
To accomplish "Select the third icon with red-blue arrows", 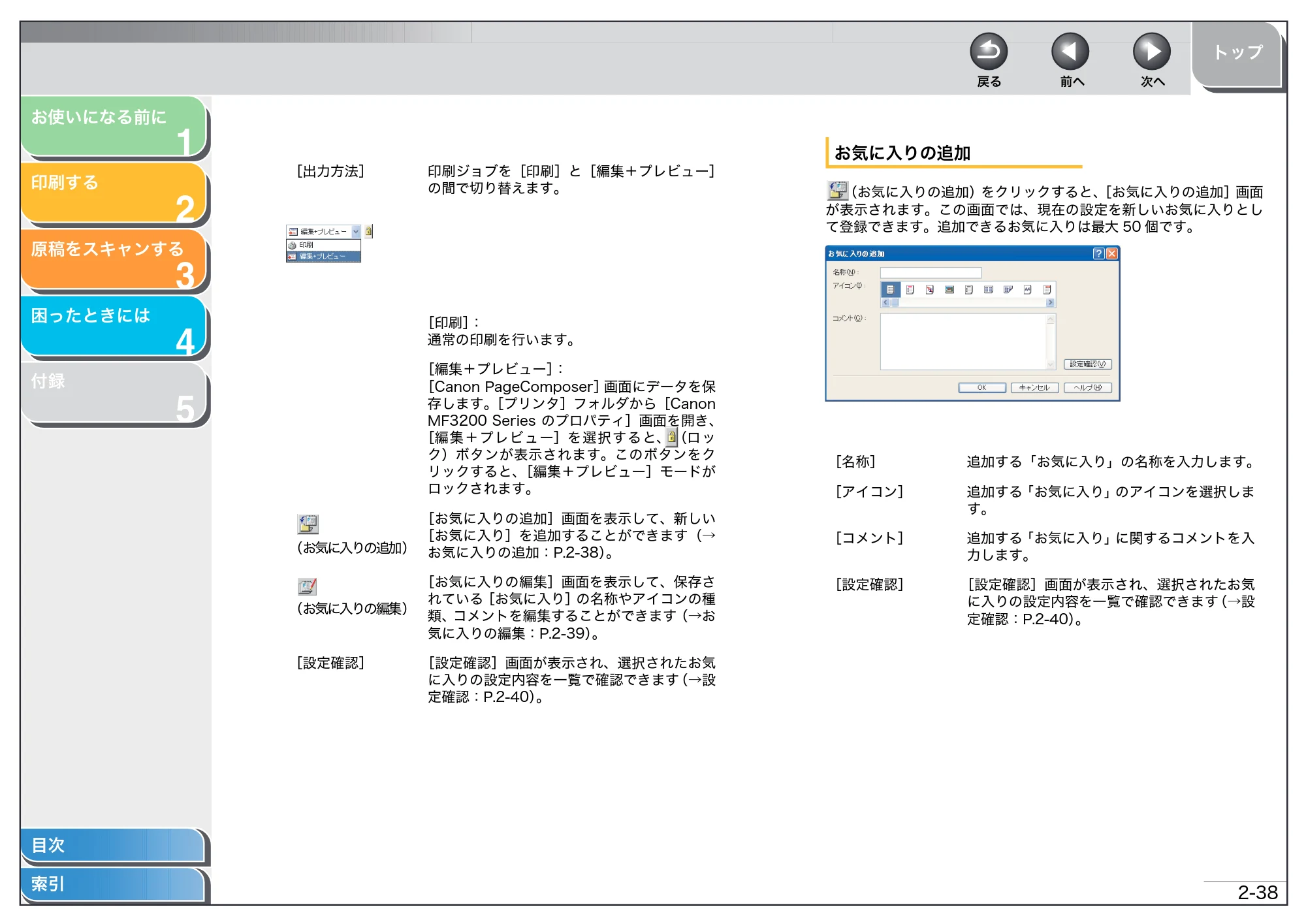I will point(930,289).
